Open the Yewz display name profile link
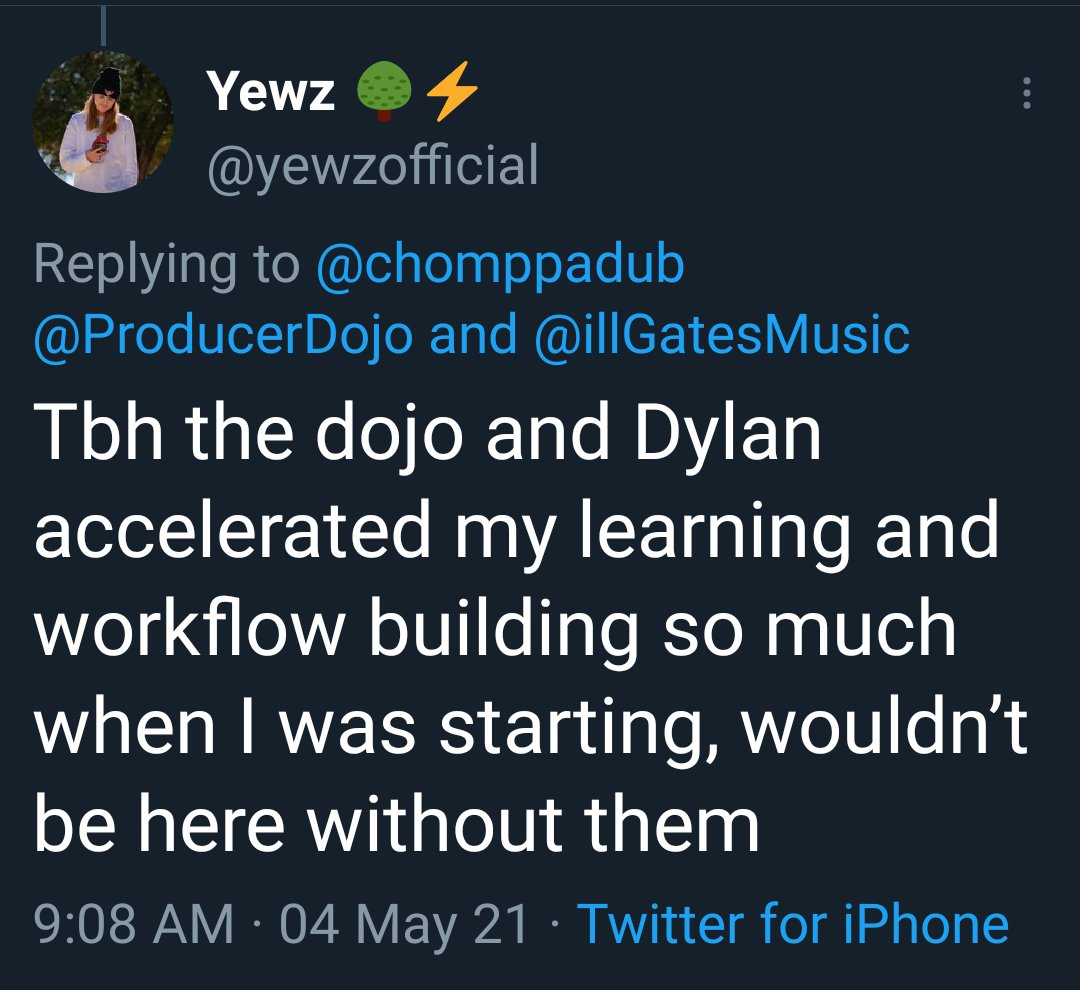The width and height of the screenshot is (1080, 990). tap(271, 94)
